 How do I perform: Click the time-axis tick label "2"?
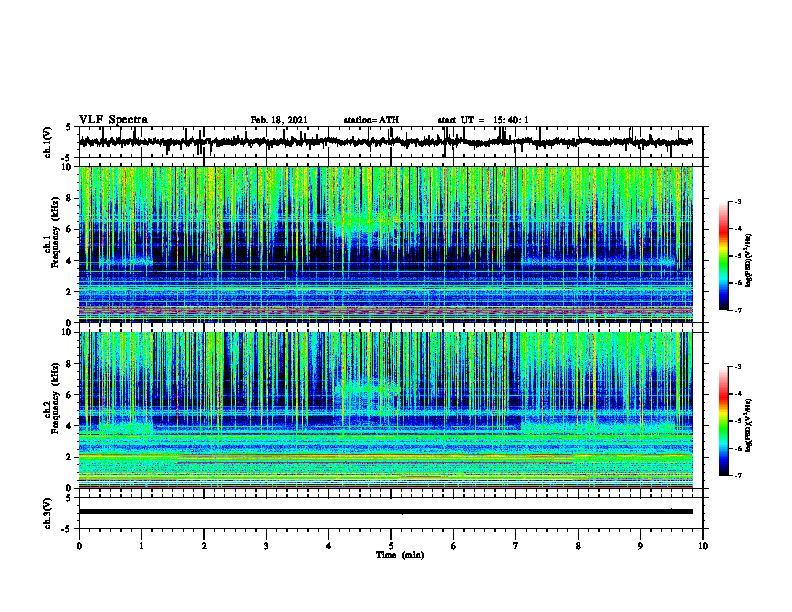(x=204, y=546)
